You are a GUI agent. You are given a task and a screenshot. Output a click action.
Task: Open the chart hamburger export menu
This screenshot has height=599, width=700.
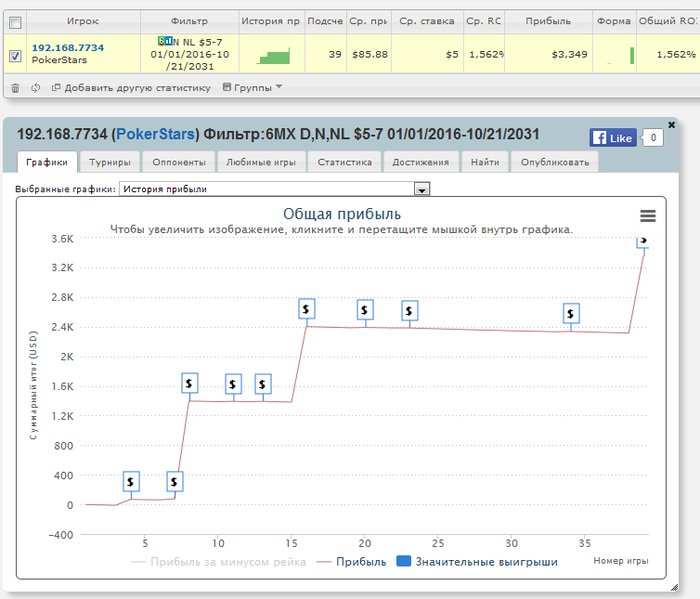tap(648, 216)
